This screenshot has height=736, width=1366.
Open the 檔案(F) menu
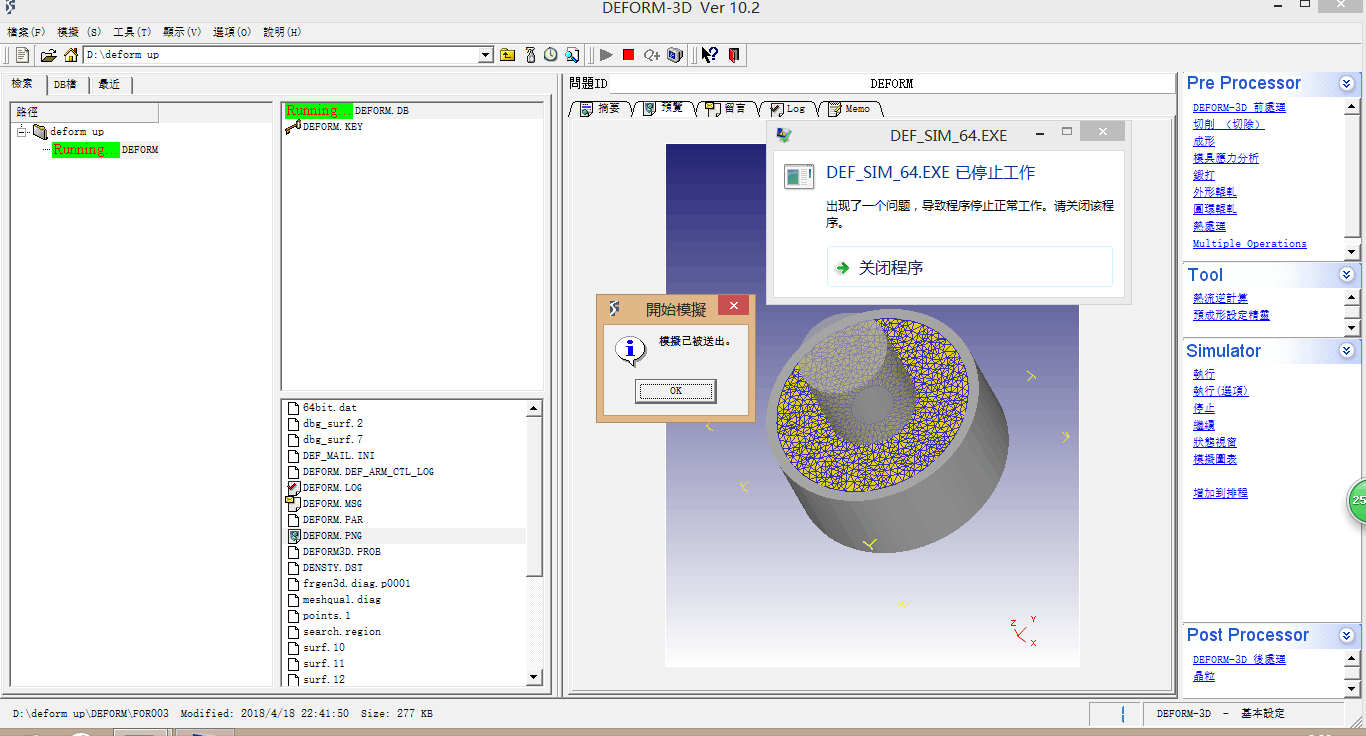26,32
